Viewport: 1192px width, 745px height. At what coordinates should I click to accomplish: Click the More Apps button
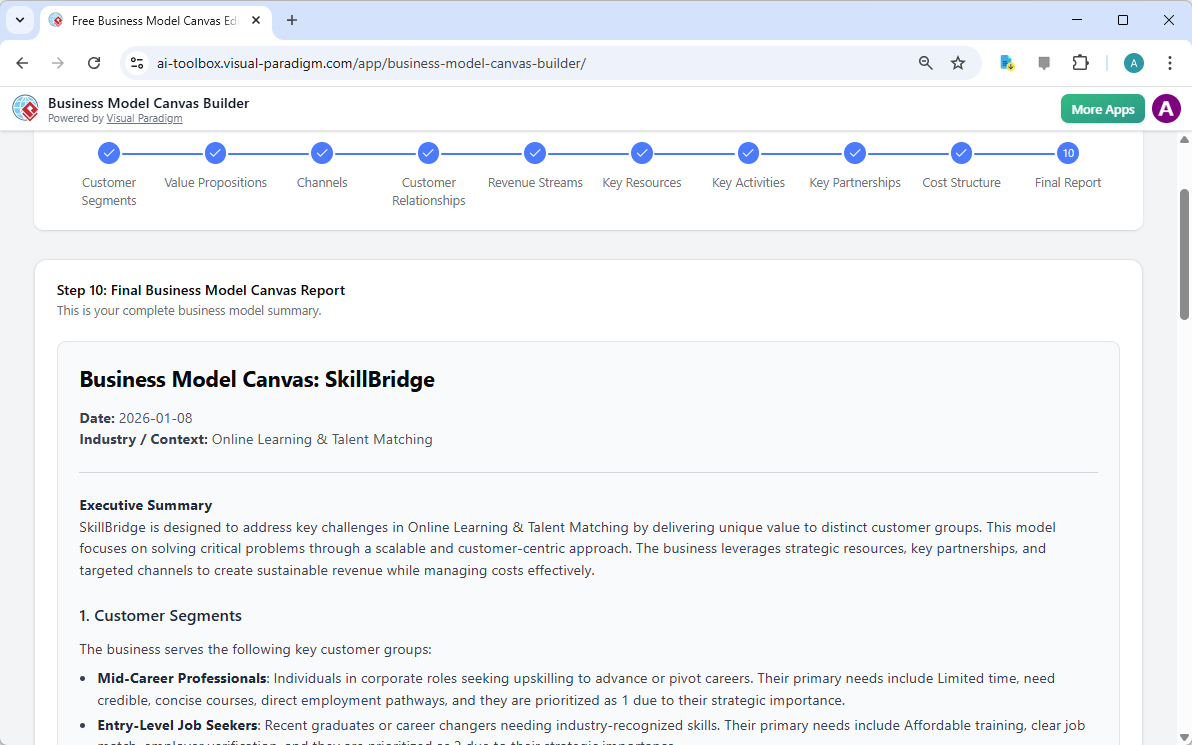pos(1102,108)
